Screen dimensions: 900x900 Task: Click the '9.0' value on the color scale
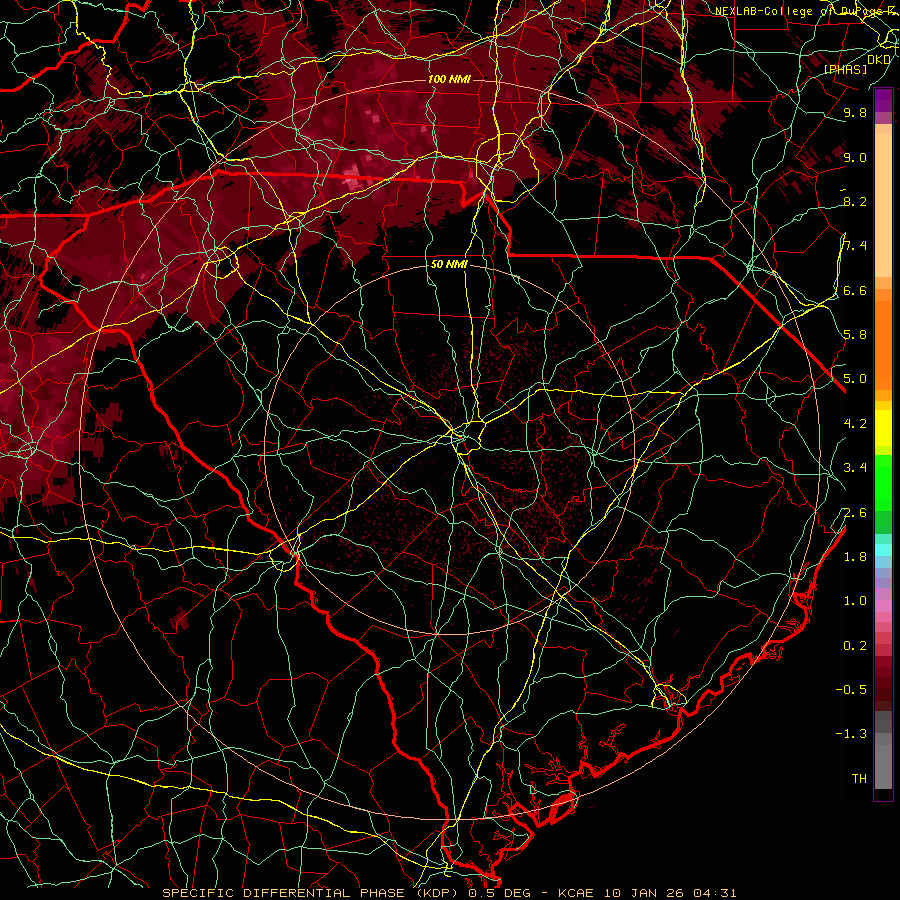point(855,157)
